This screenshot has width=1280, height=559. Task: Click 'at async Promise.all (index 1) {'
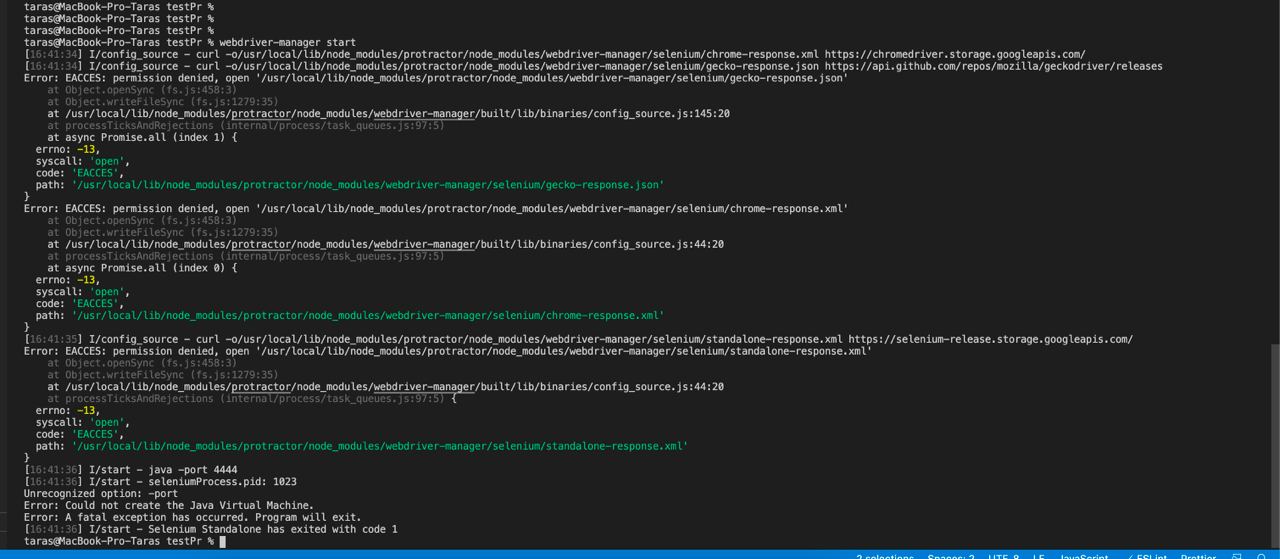(x=142, y=137)
